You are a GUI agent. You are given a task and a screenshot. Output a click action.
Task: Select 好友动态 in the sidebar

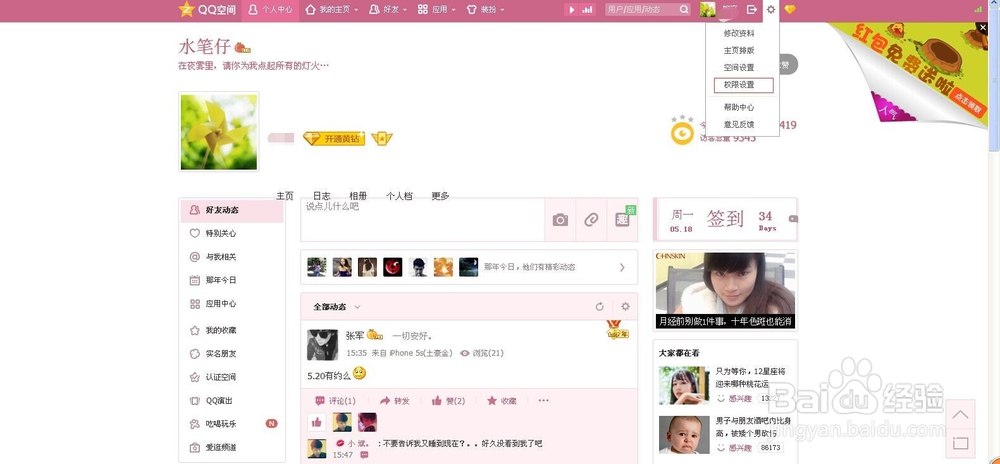click(x=232, y=210)
